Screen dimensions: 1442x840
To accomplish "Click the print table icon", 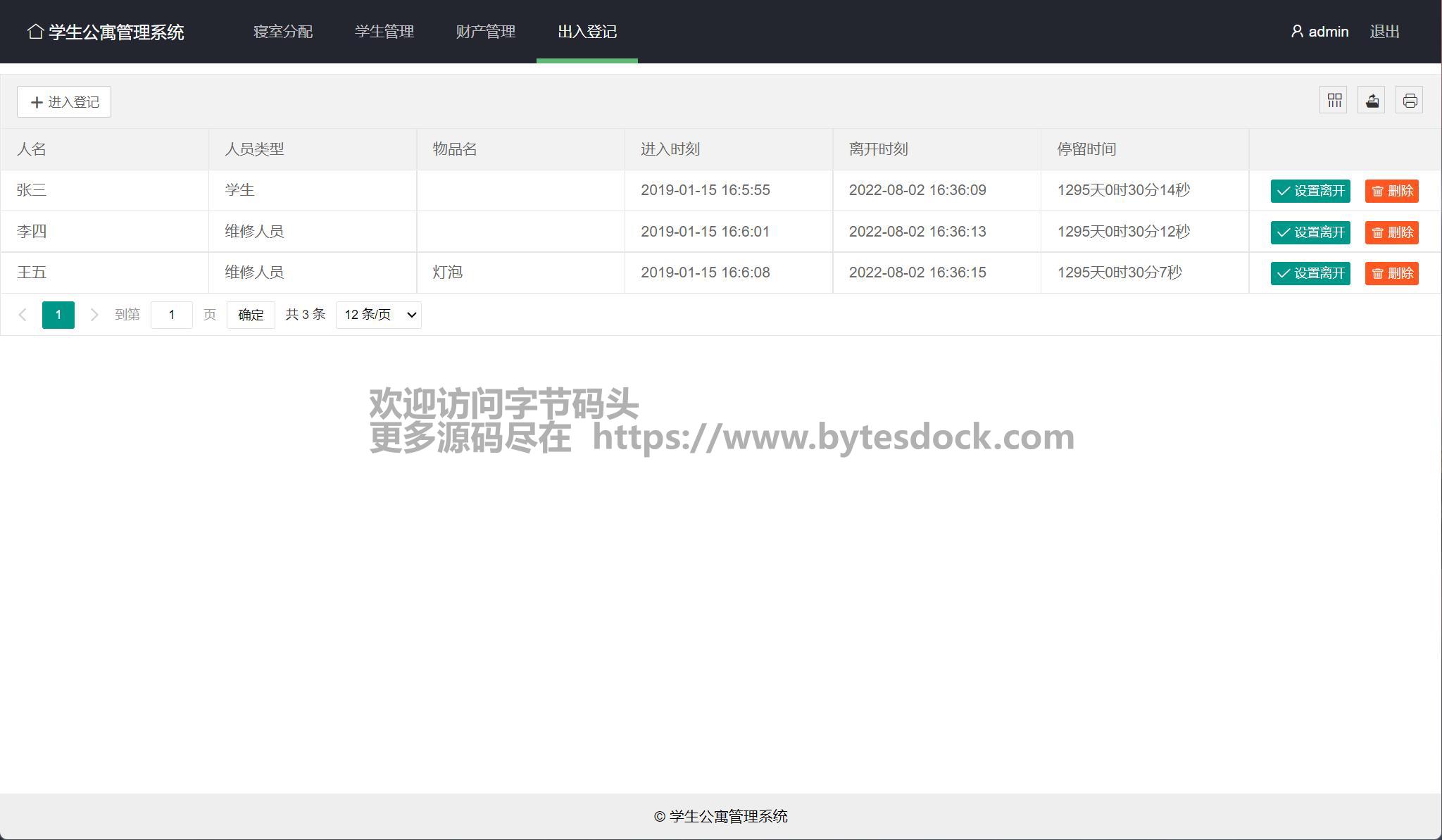I will click(x=1410, y=101).
